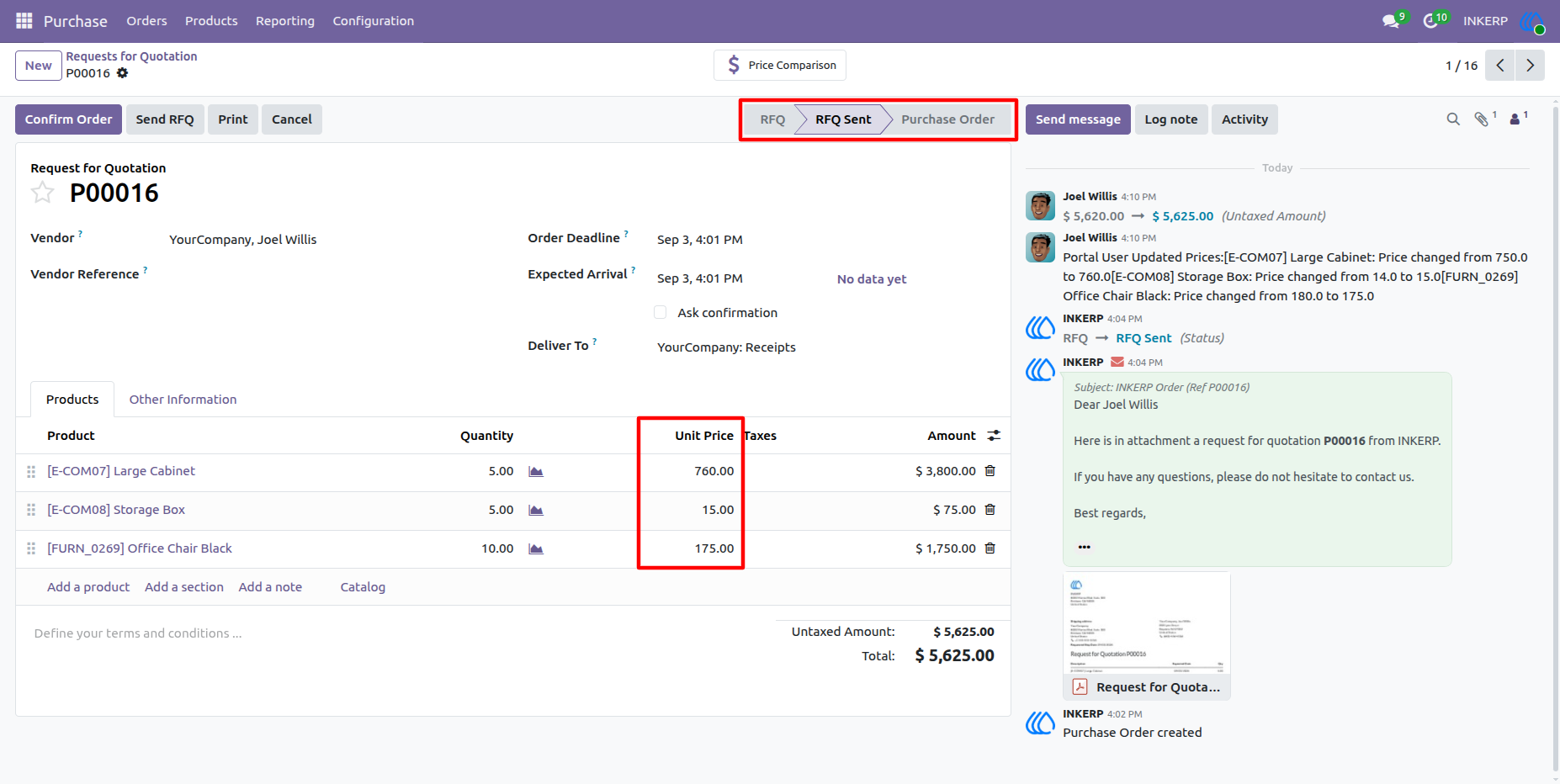The width and height of the screenshot is (1560, 784).
Task: Open the attachments paperclip icon
Action: point(1482,119)
